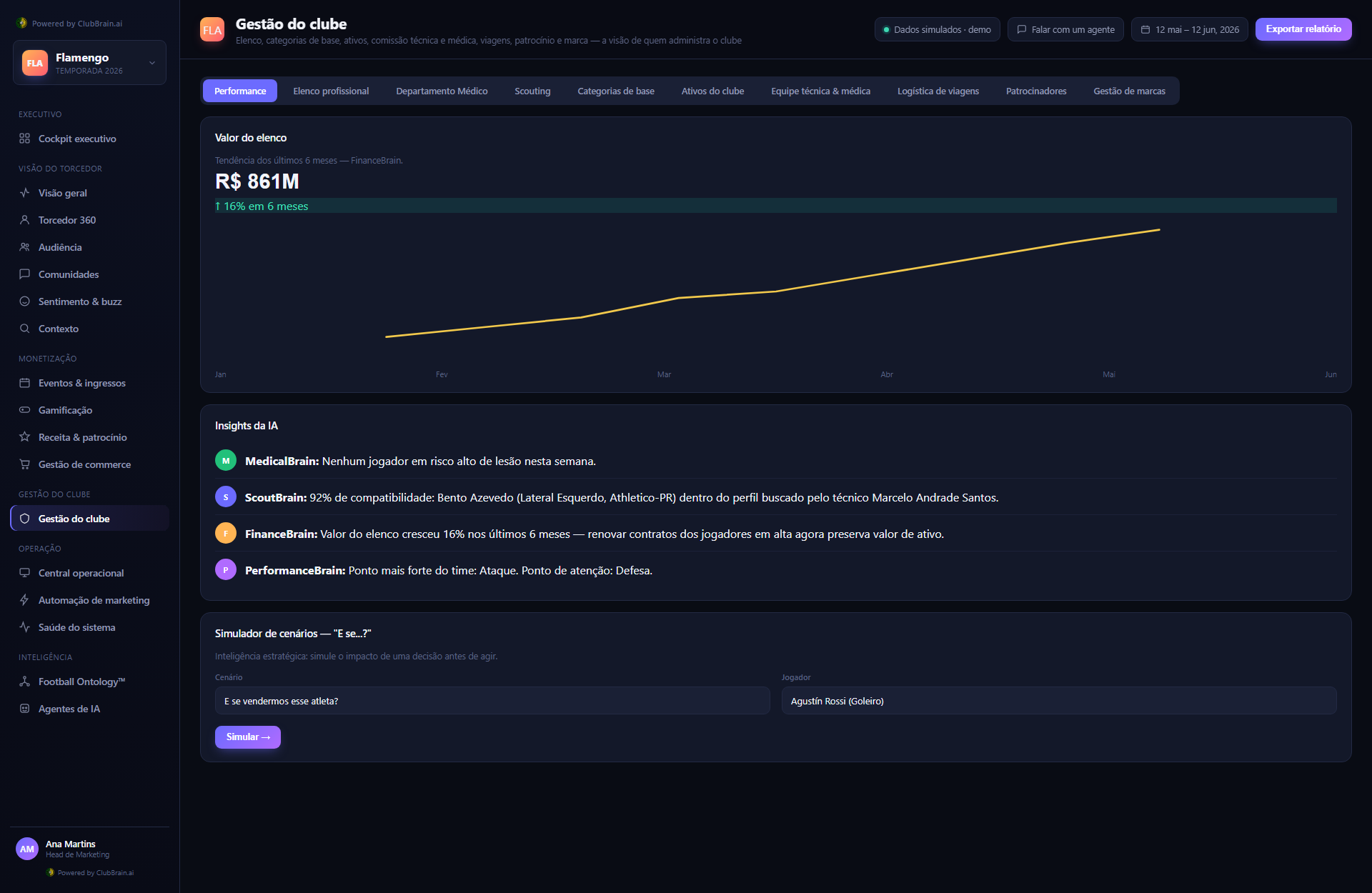
Task: Open the Cenário dropdown
Action: click(492, 701)
